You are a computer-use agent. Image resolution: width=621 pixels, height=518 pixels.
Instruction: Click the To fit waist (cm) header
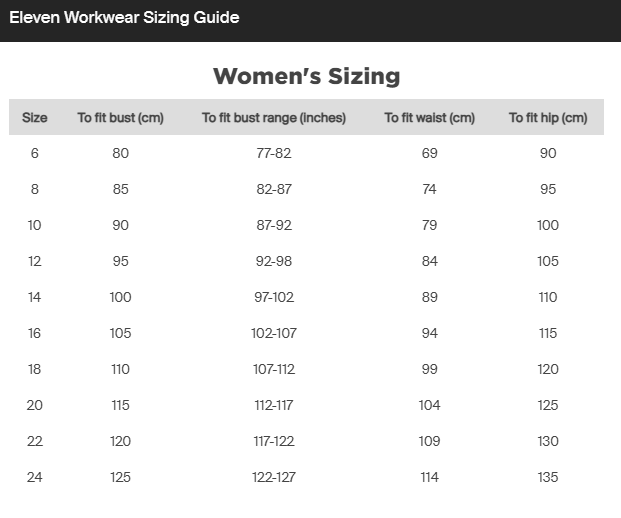[429, 118]
